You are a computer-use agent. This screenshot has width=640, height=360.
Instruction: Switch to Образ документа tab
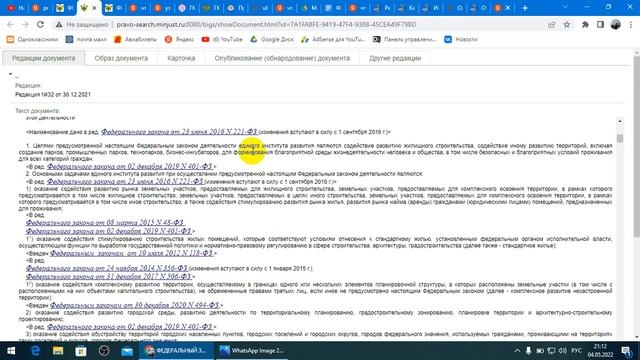tap(121, 58)
